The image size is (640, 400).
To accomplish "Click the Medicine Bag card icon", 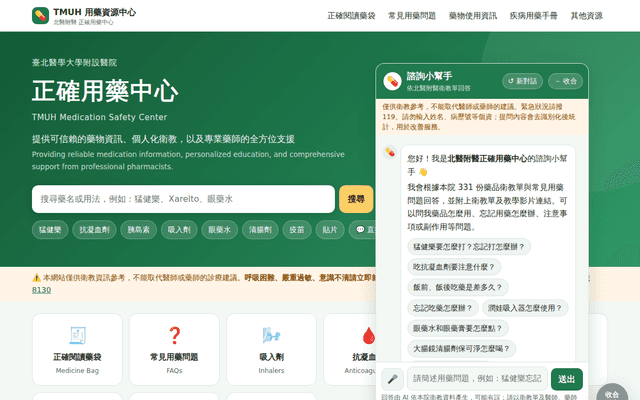I will point(77,336).
